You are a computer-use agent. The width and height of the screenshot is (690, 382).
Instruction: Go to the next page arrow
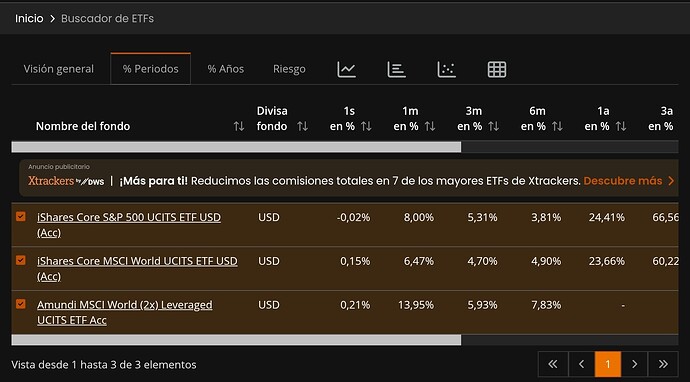point(634,364)
